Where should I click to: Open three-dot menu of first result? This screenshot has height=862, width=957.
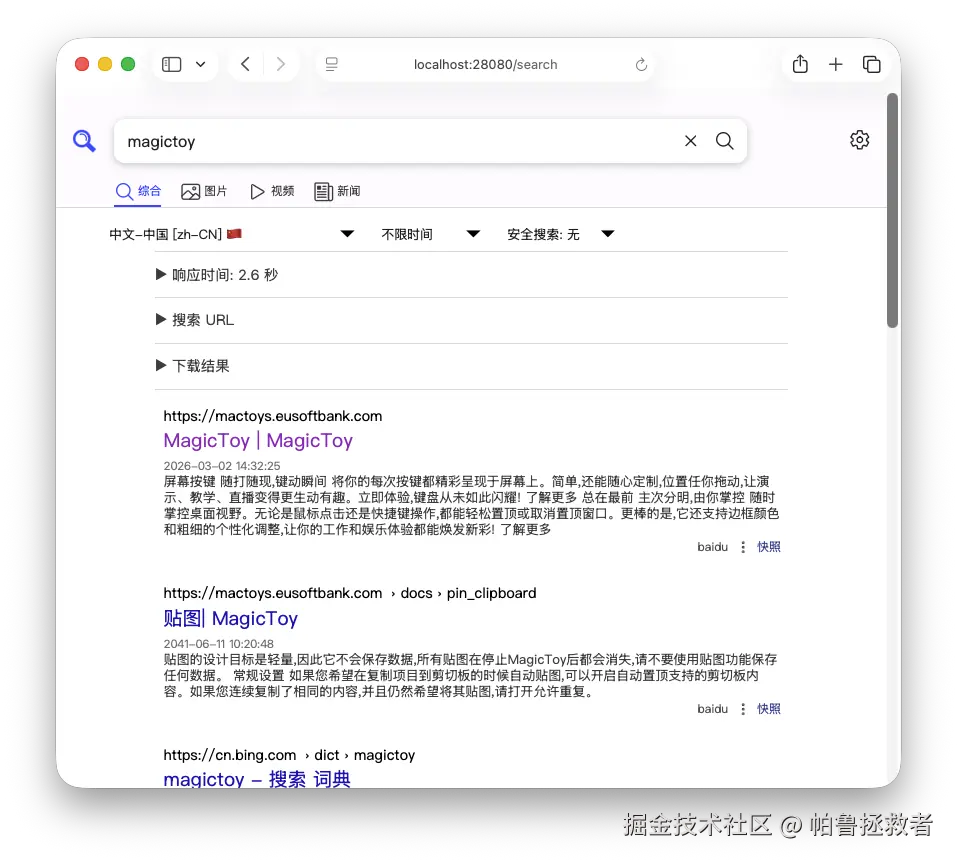pyautogui.click(x=743, y=547)
